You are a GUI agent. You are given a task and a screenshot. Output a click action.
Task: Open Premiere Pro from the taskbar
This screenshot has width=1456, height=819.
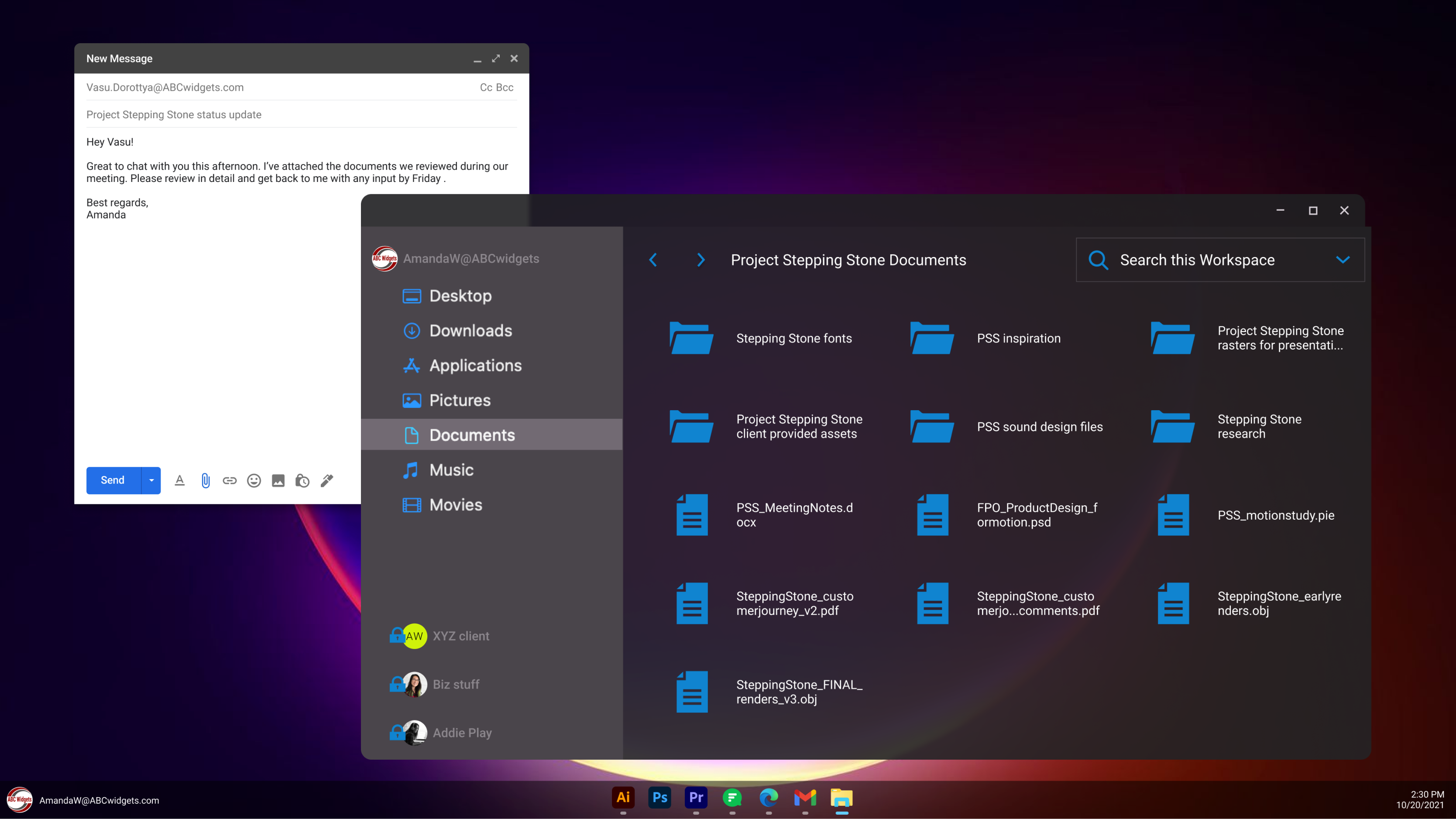click(696, 798)
